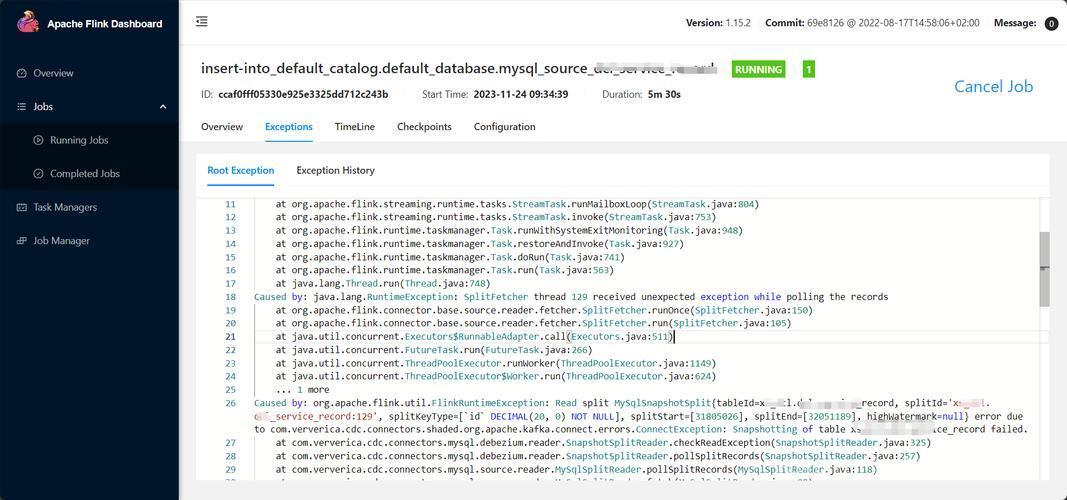Click line 13 runWithSystemExitMonitoring text
The image size is (1067, 500).
click(x=509, y=231)
